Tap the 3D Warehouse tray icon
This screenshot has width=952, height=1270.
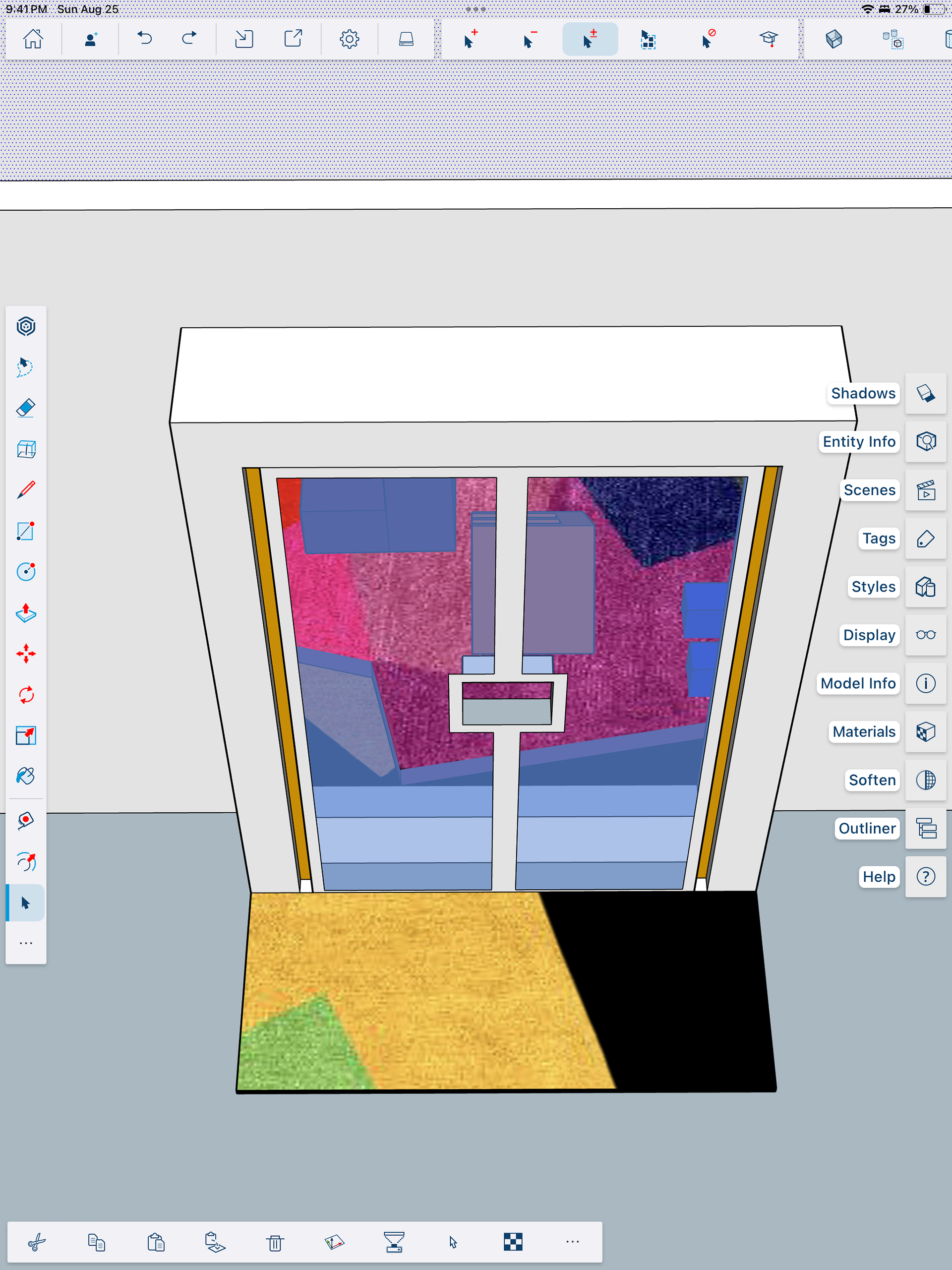(x=406, y=39)
